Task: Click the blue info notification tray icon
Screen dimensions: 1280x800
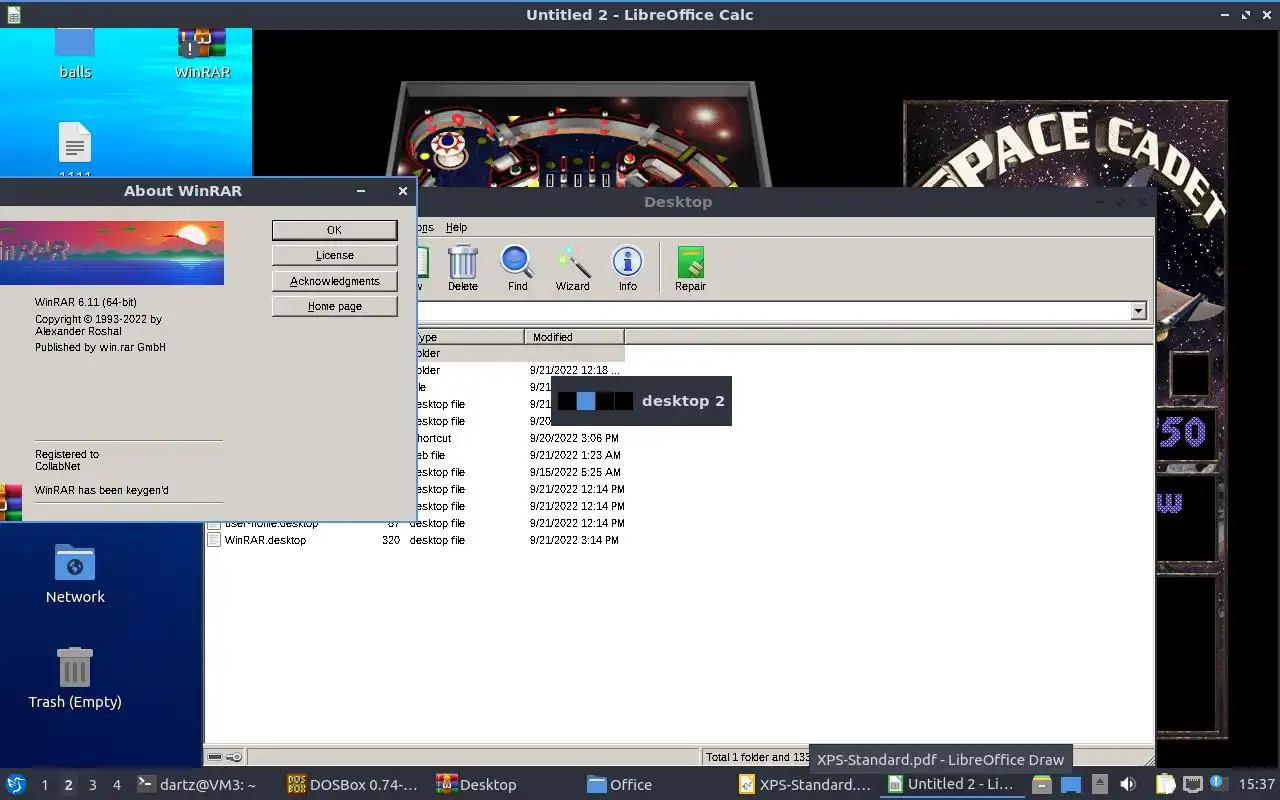Action: pyautogui.click(x=1218, y=783)
